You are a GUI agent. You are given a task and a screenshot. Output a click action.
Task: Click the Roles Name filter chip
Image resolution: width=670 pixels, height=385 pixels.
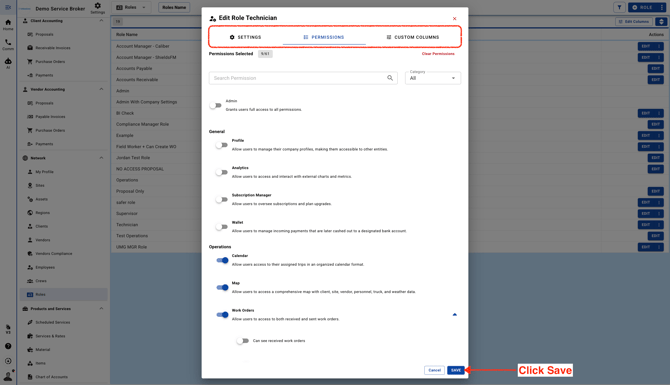[174, 7]
